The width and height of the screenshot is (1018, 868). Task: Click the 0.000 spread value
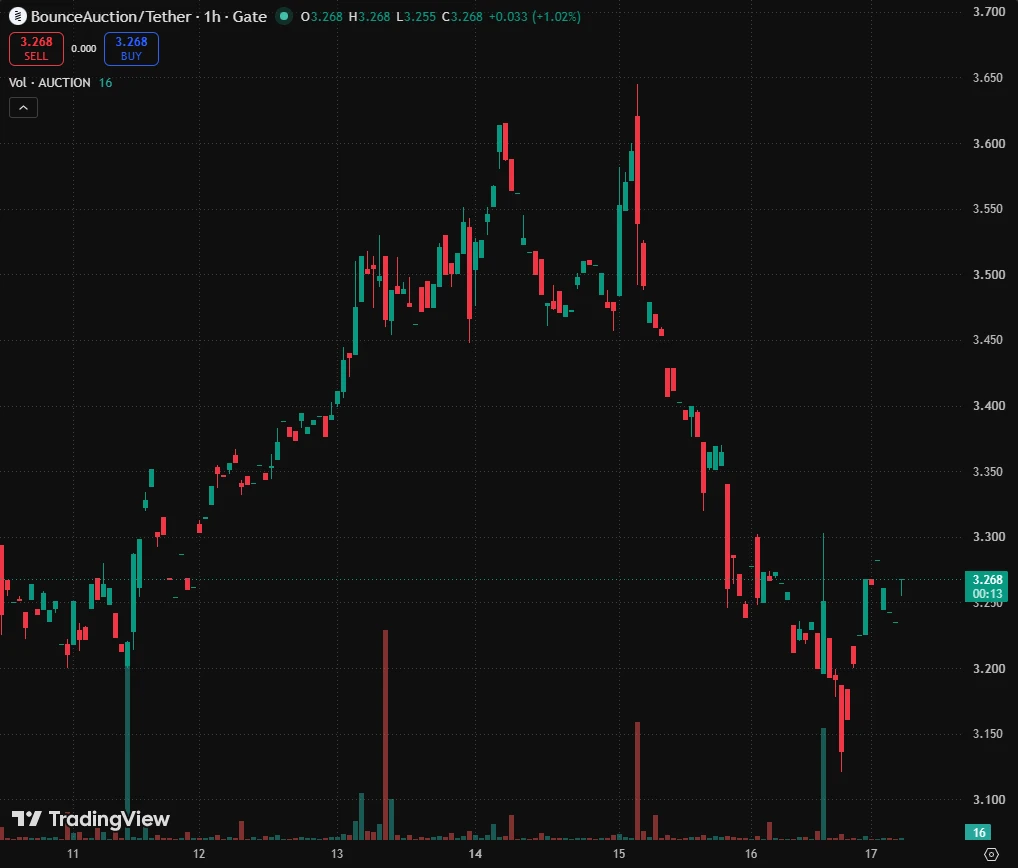click(84, 49)
